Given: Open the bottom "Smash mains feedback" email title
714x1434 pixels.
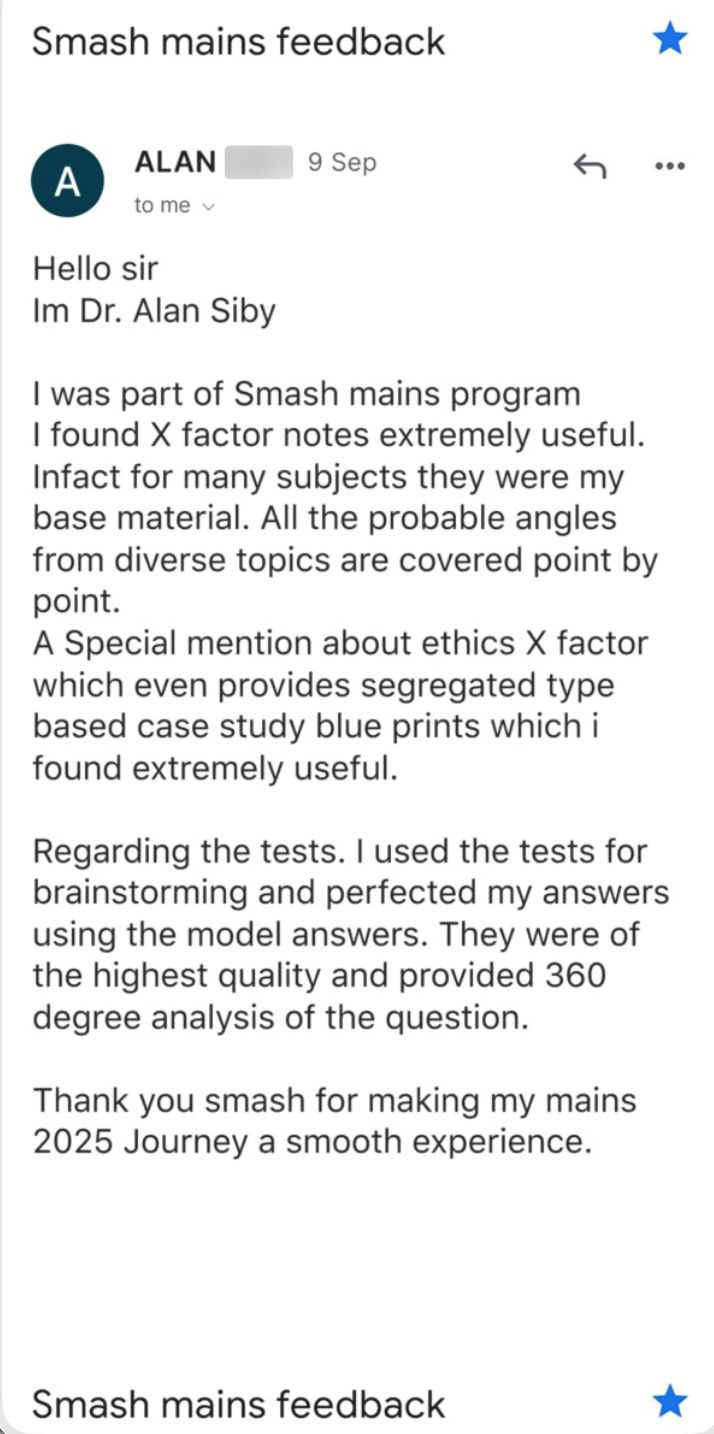Looking at the screenshot, I should 238,1403.
